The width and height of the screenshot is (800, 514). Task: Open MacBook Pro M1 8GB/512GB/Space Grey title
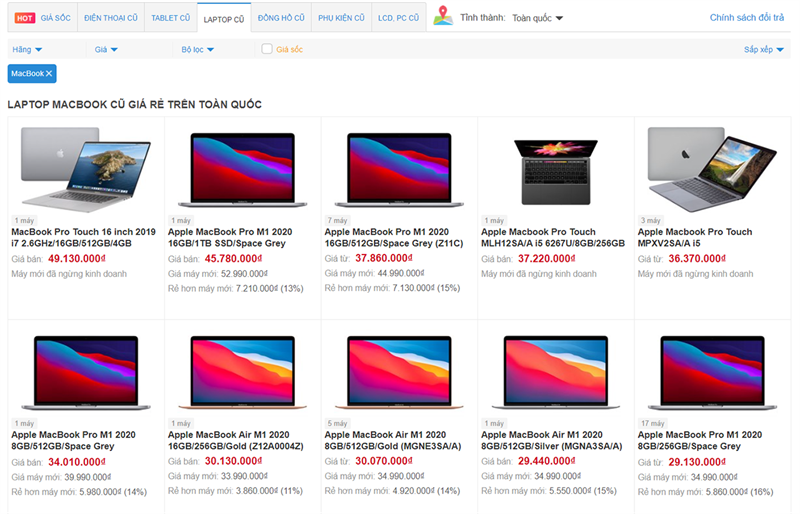73,440
